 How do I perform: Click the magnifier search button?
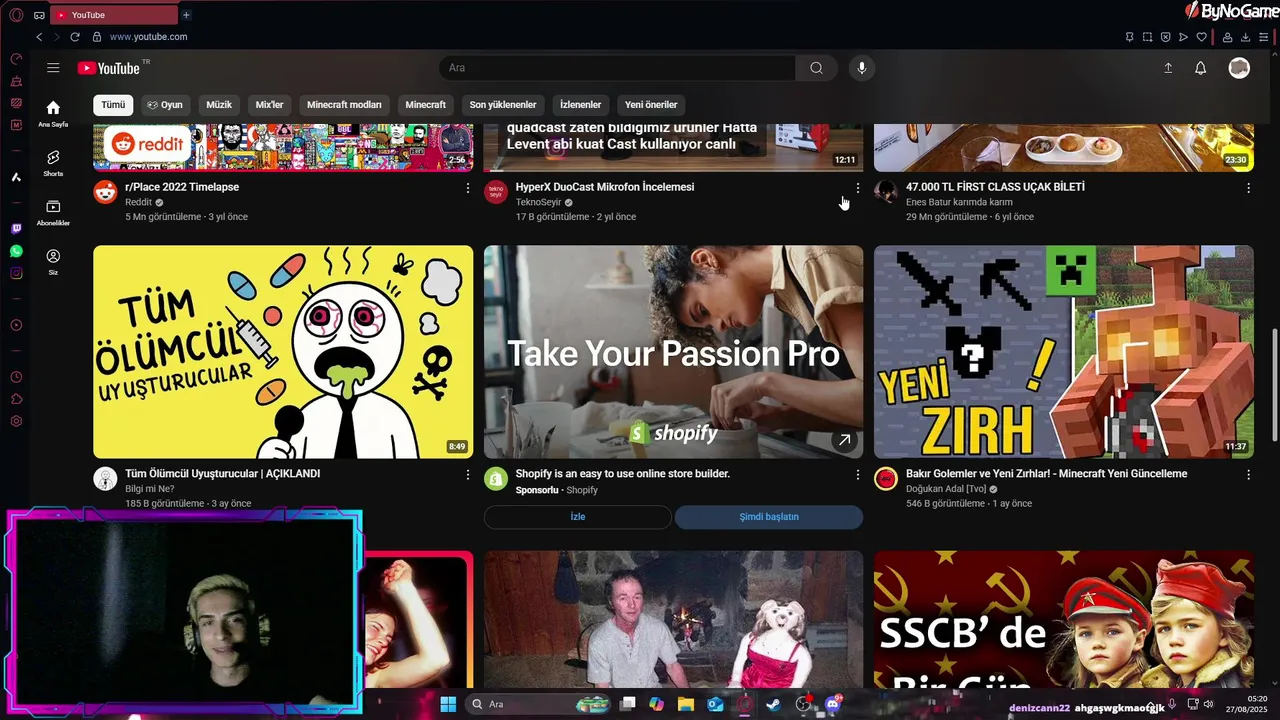point(817,68)
